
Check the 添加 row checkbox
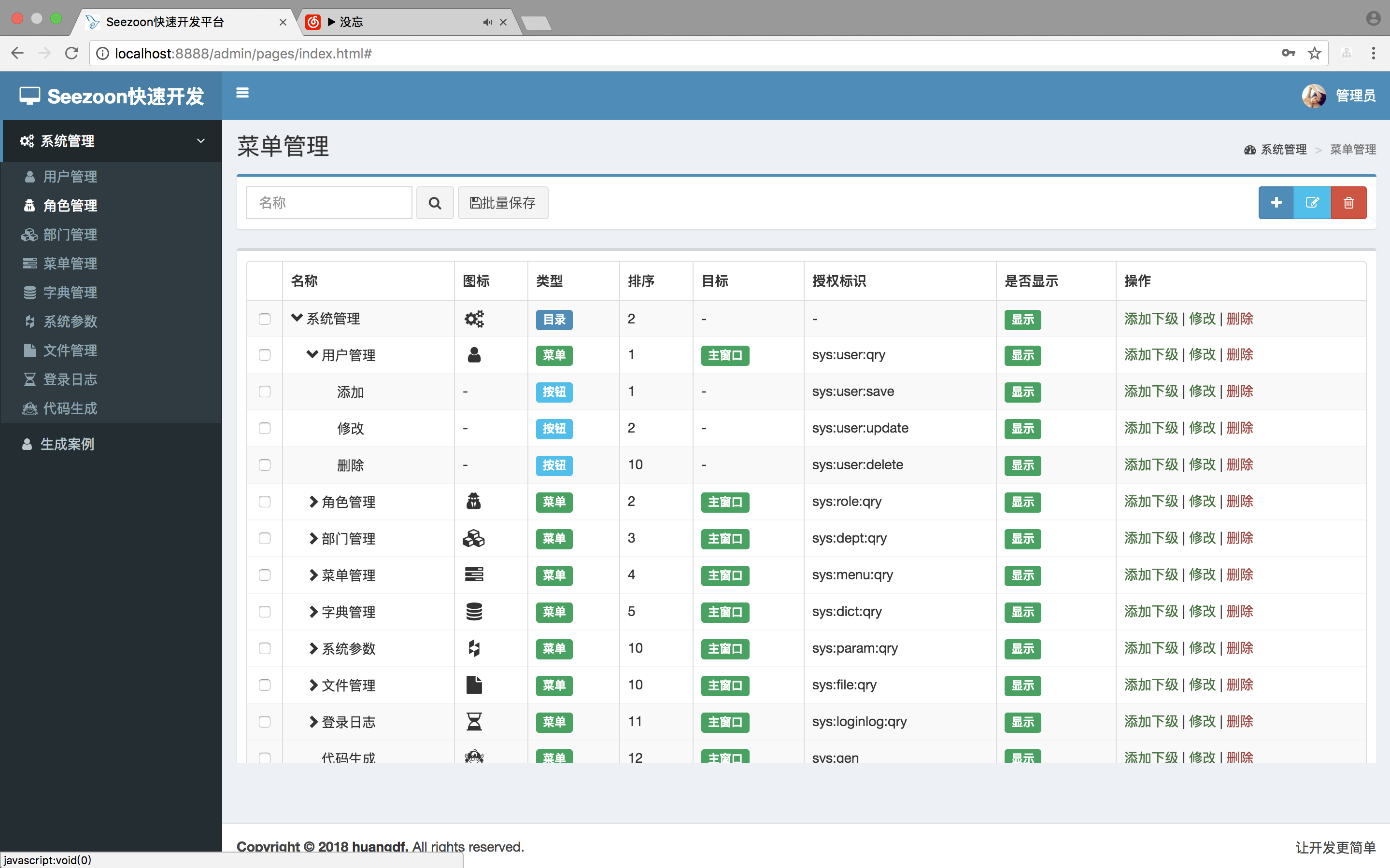(x=264, y=392)
